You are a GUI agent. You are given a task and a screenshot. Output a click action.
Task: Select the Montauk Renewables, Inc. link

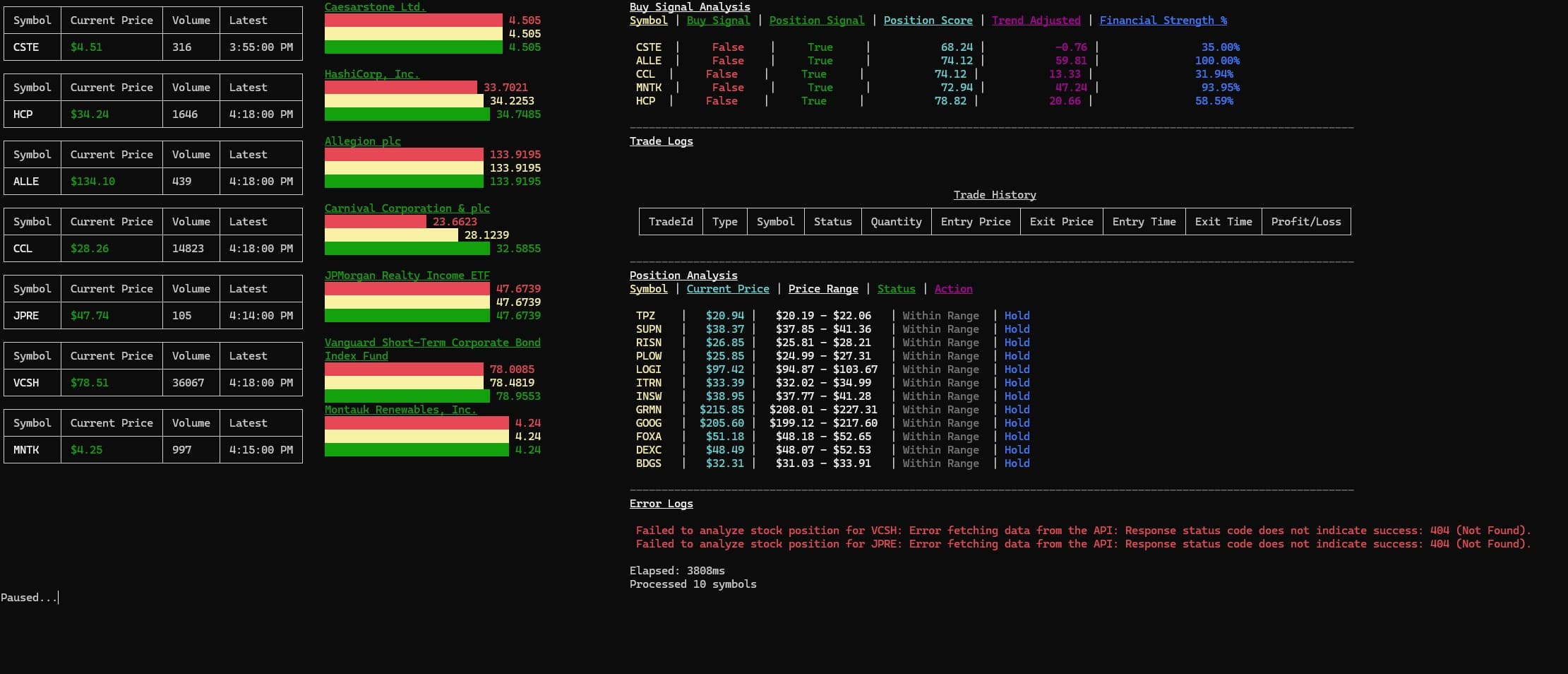pos(400,410)
